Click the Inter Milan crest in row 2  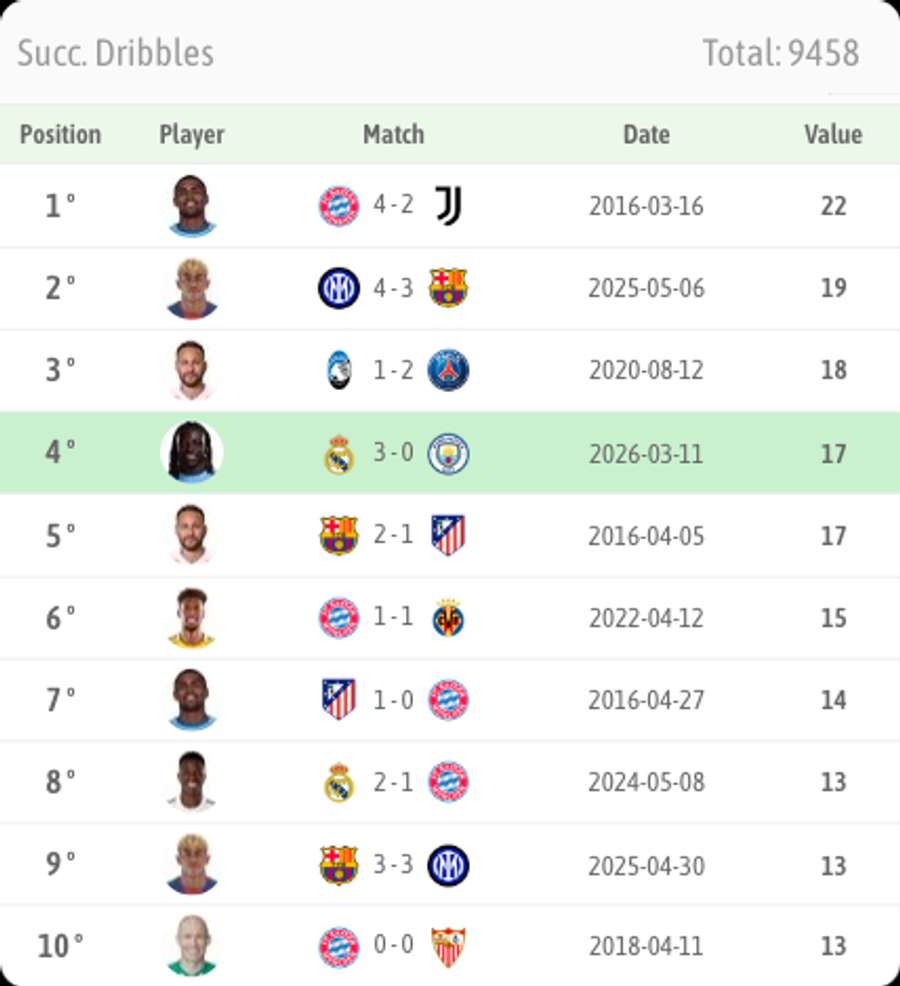(x=338, y=288)
